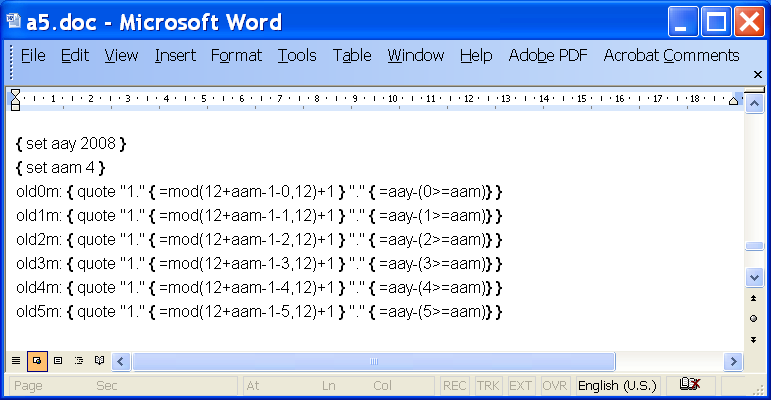The width and height of the screenshot is (771, 400).
Task: Switch to Normal view icon
Action: pos(15,360)
